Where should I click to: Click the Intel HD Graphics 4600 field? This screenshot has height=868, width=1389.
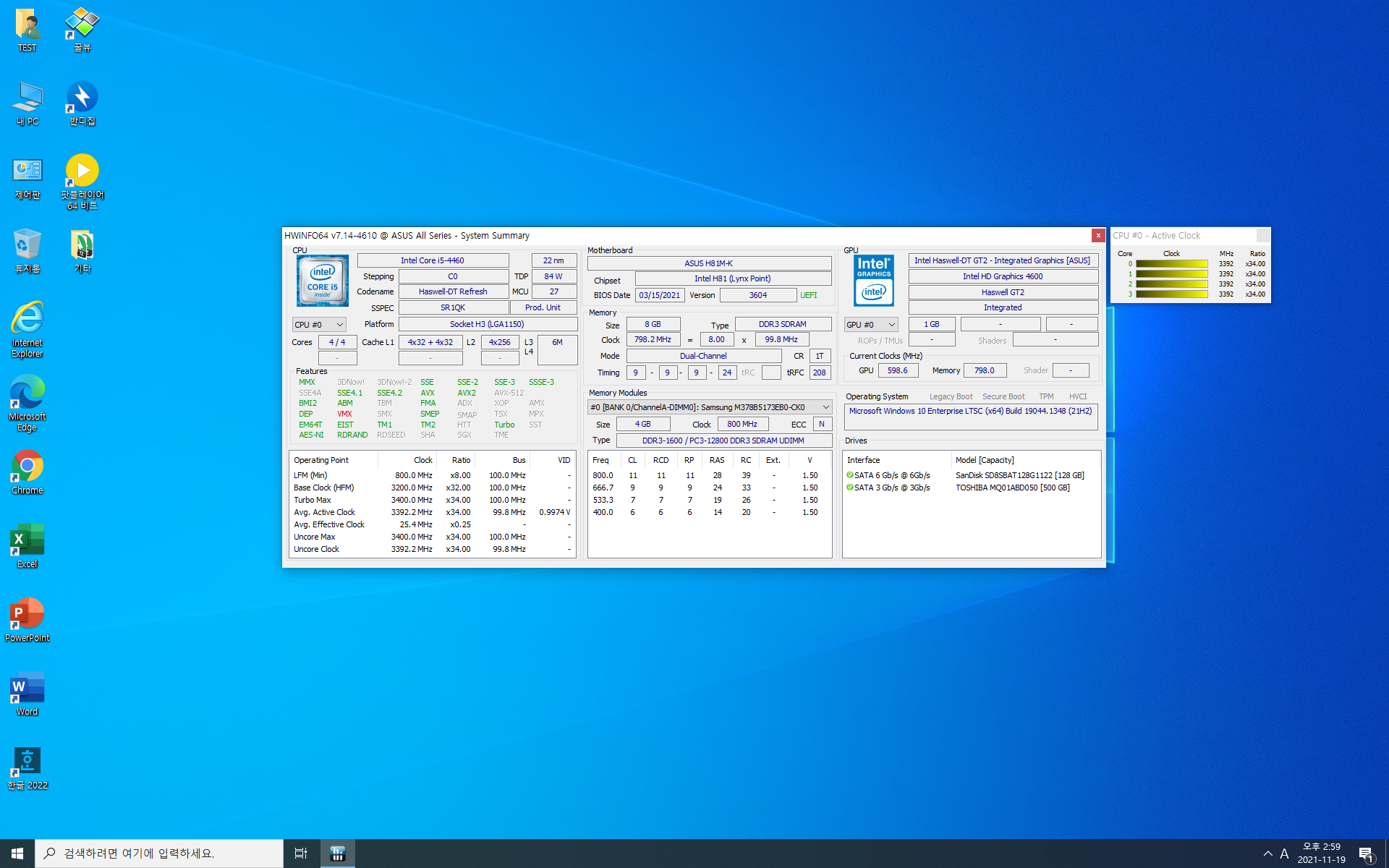1003,276
